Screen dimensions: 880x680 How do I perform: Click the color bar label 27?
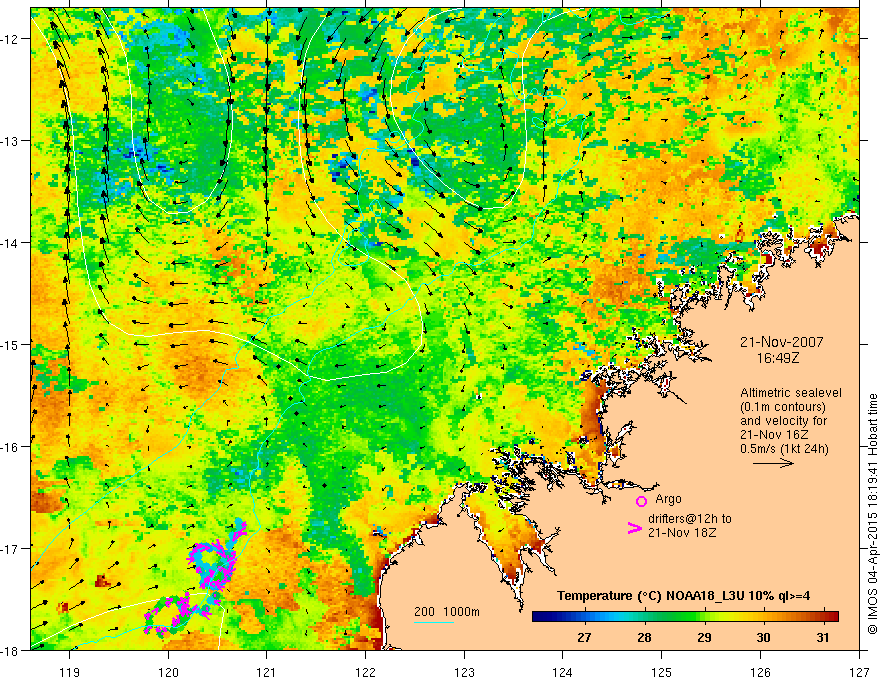[584, 637]
